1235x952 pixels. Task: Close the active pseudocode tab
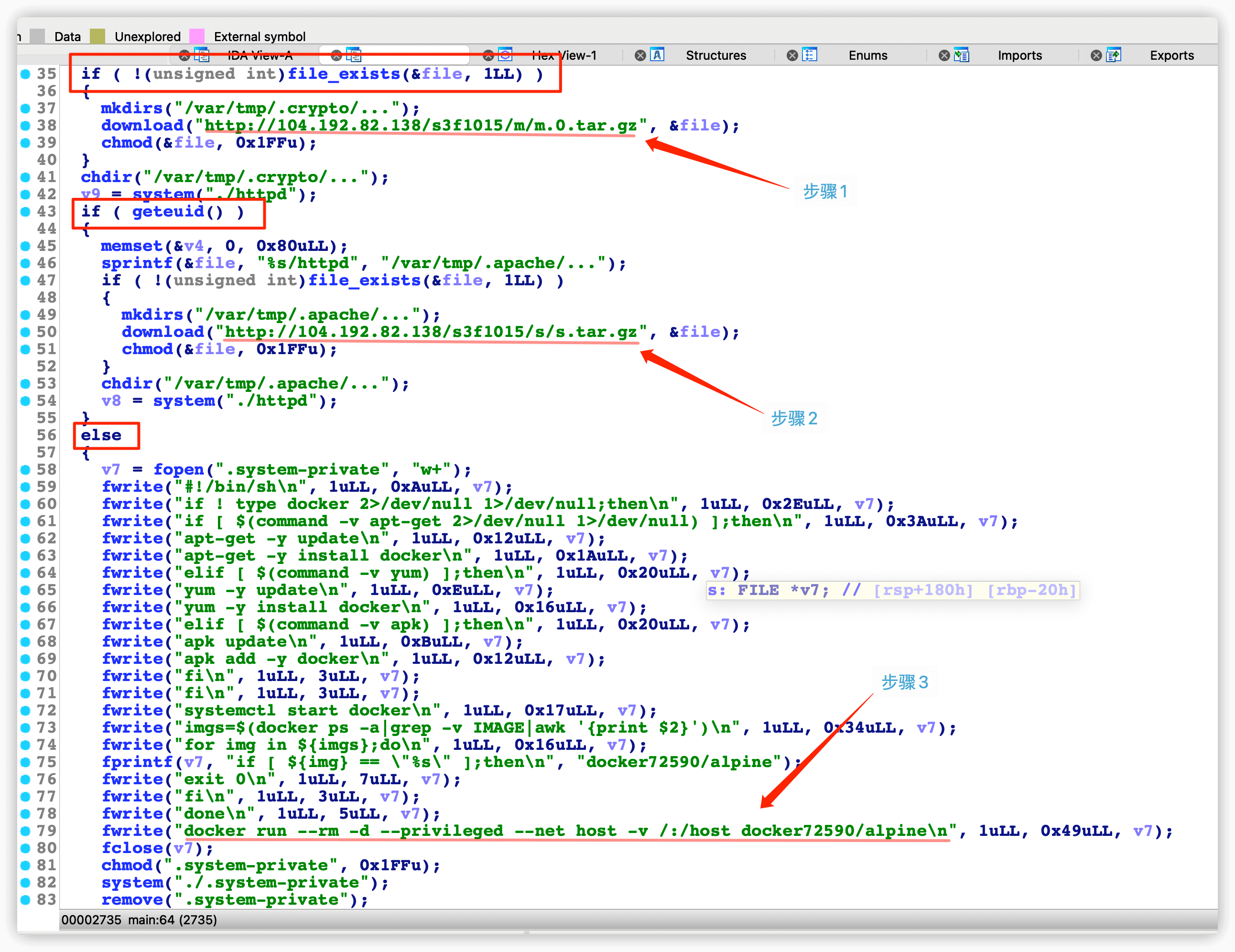click(x=336, y=55)
